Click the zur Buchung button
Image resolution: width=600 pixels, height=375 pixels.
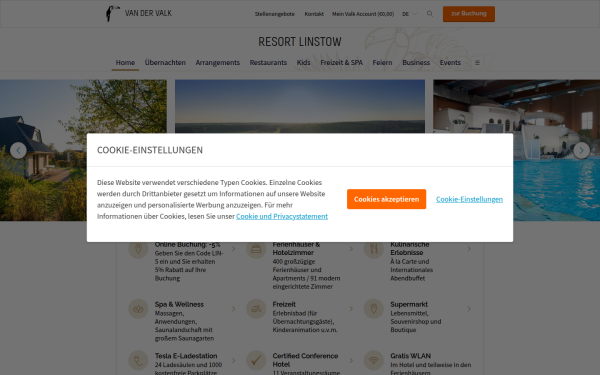tap(469, 14)
